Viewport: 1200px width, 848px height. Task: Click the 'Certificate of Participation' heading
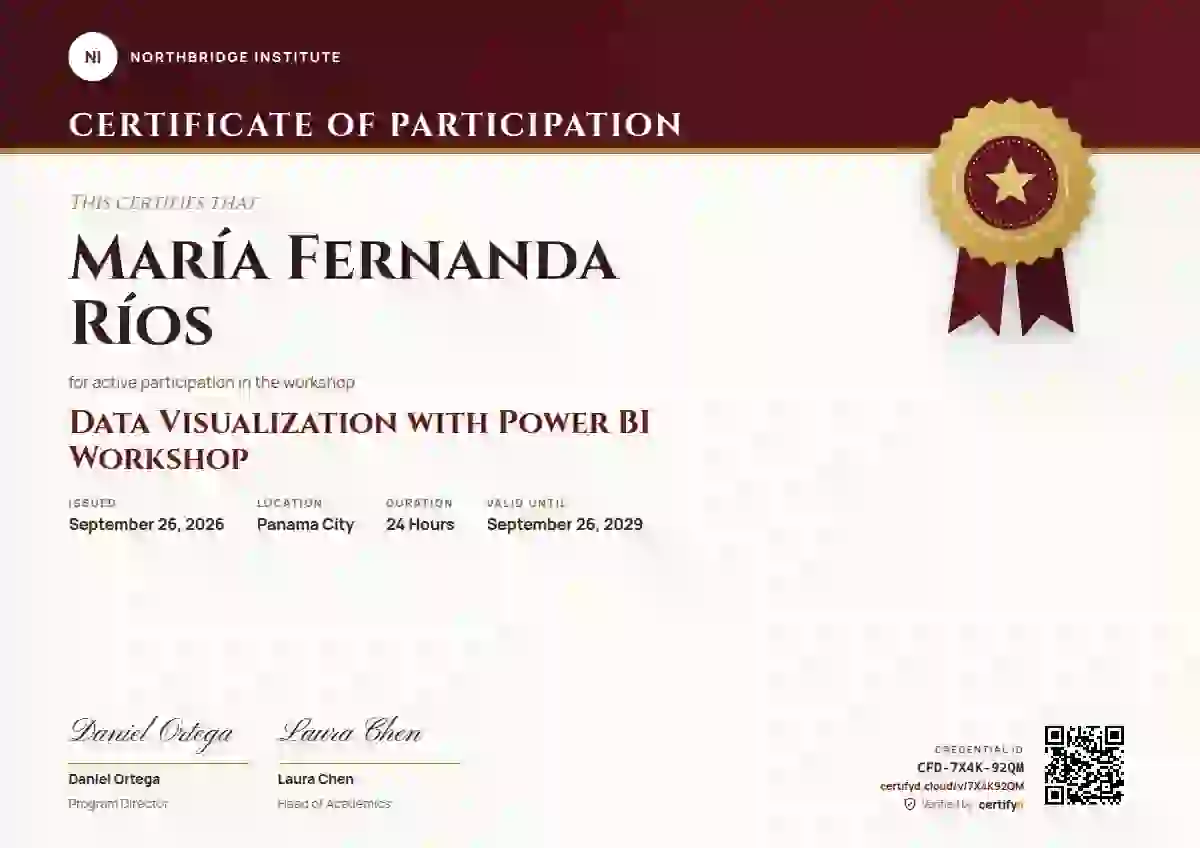click(375, 124)
